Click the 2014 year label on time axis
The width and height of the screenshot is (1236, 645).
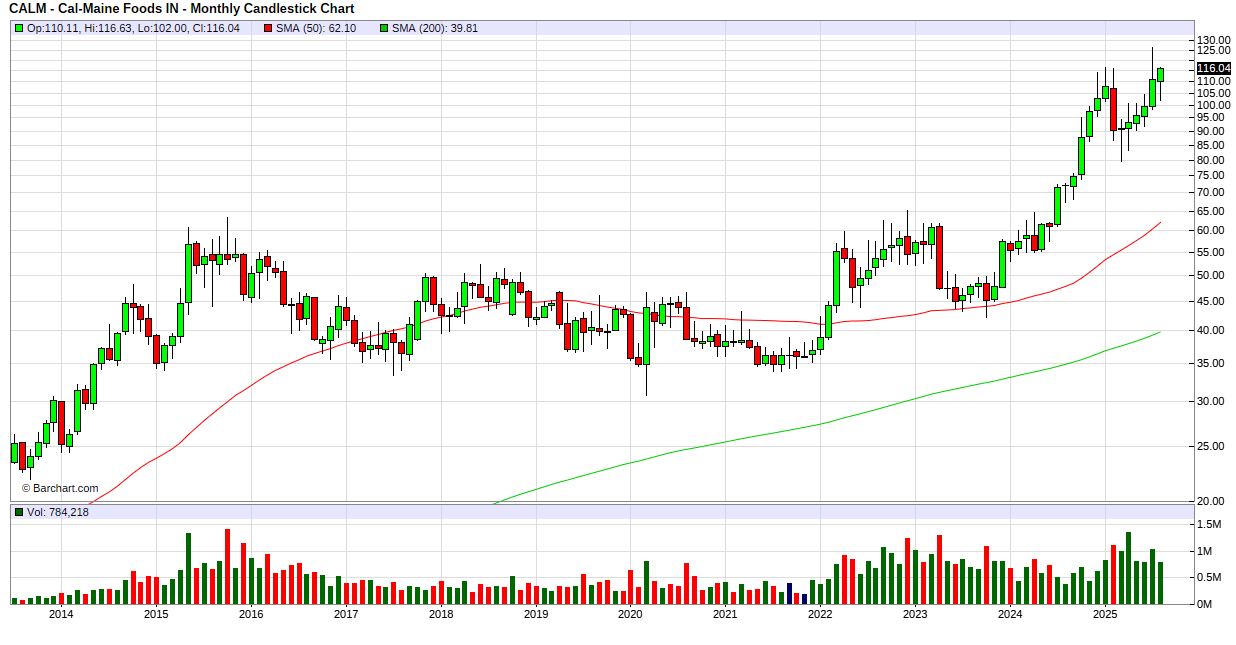point(61,615)
